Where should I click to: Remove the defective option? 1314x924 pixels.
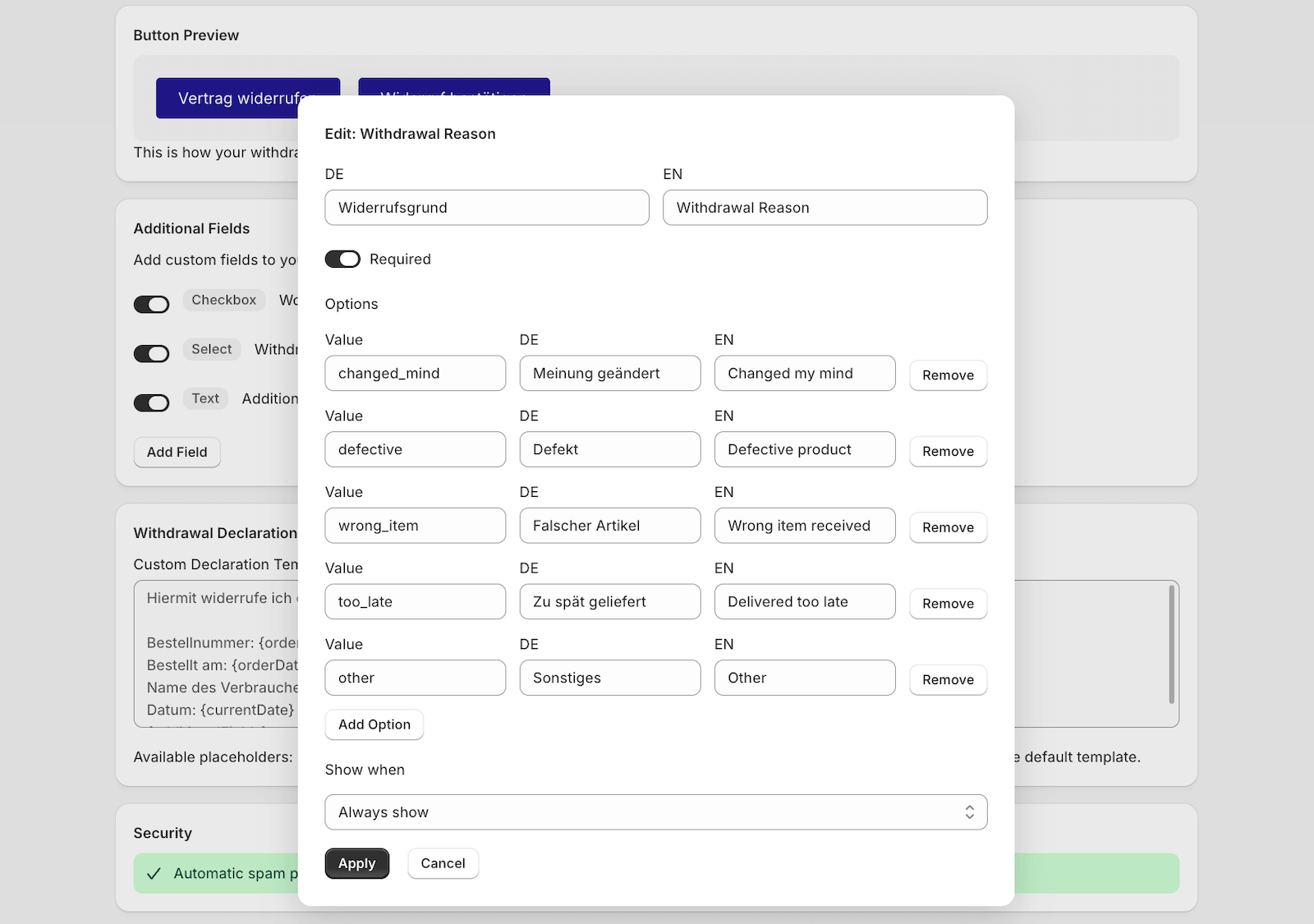948,452
